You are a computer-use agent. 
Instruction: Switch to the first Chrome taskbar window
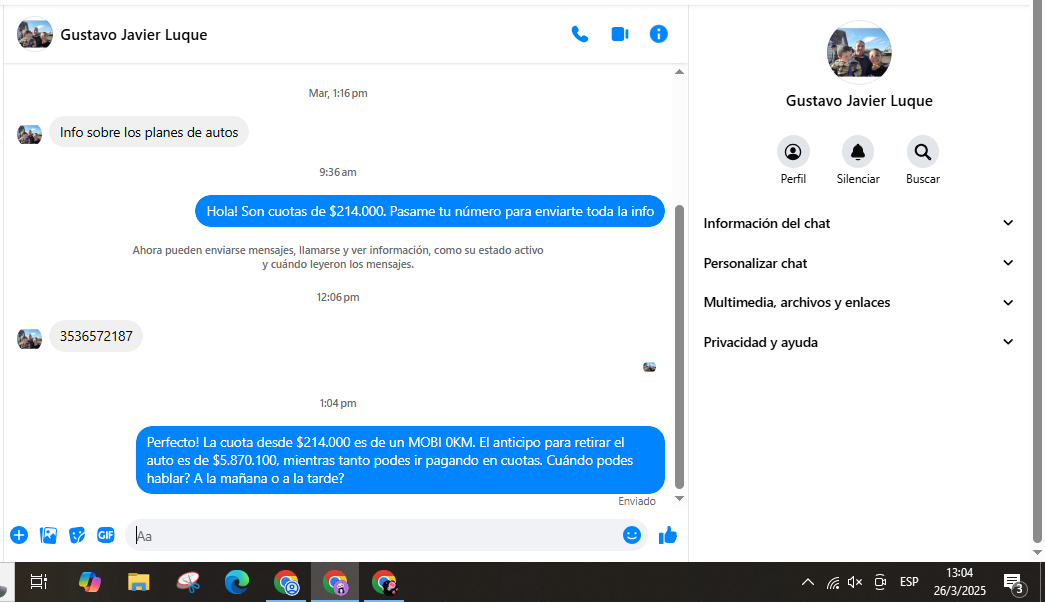(287, 583)
